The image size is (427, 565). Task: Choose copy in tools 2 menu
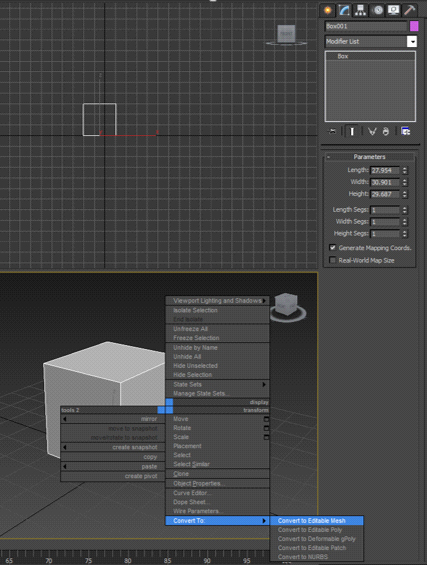pyautogui.click(x=112, y=457)
